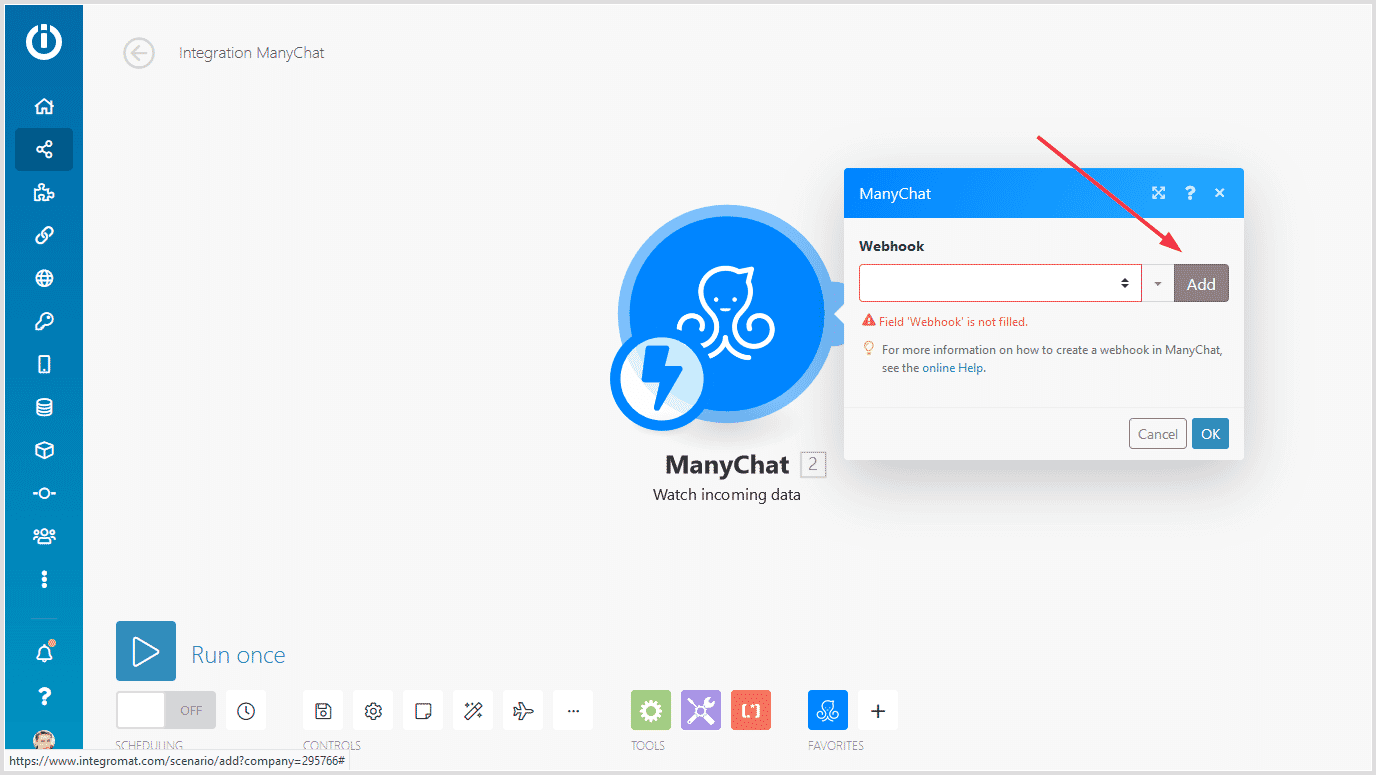Image resolution: width=1376 pixels, height=775 pixels.
Task: Click Explain flow airplane icon
Action: pos(523,711)
